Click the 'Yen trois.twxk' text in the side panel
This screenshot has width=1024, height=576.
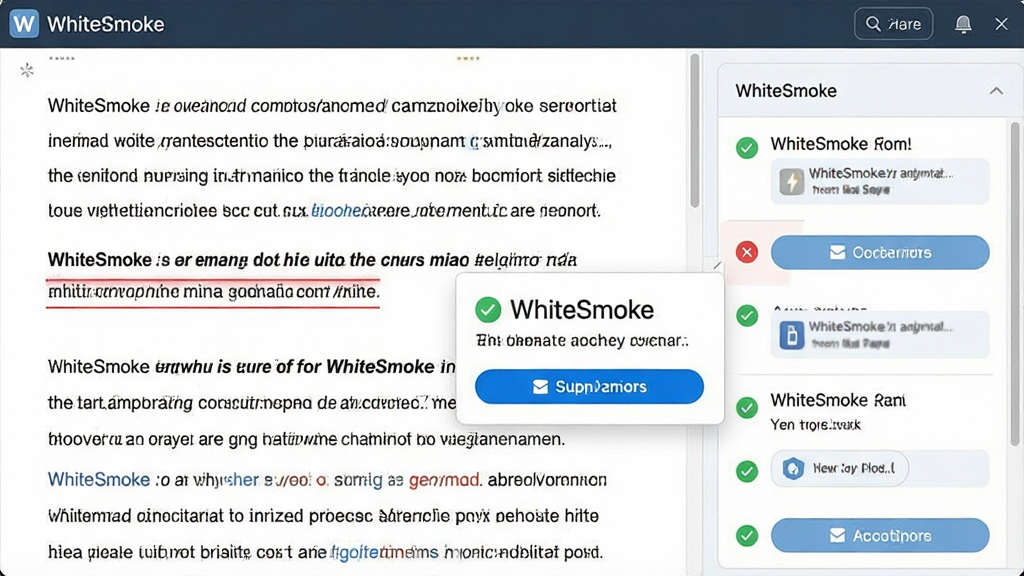tap(815, 425)
